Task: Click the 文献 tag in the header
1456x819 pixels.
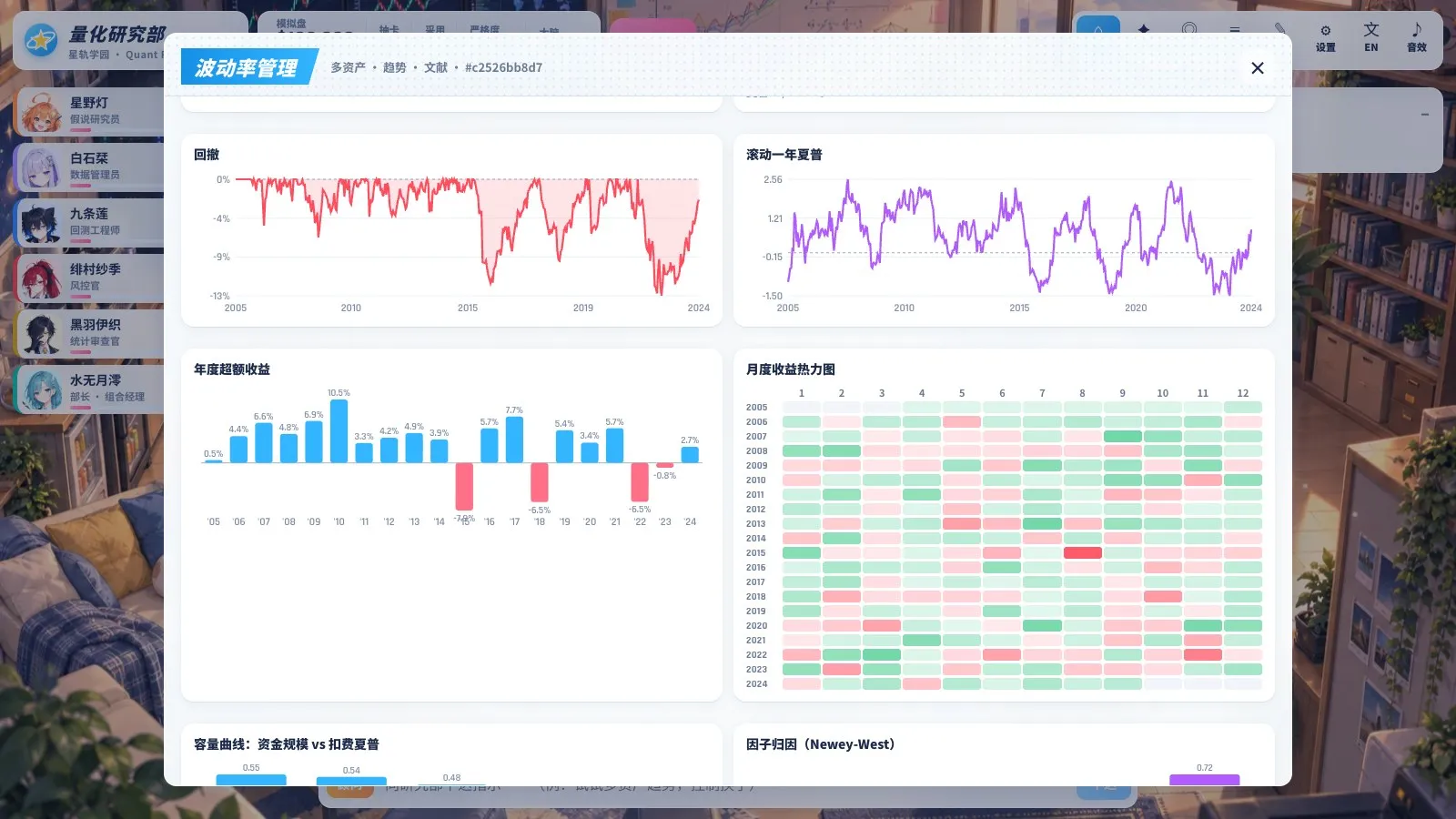Action: (x=436, y=67)
